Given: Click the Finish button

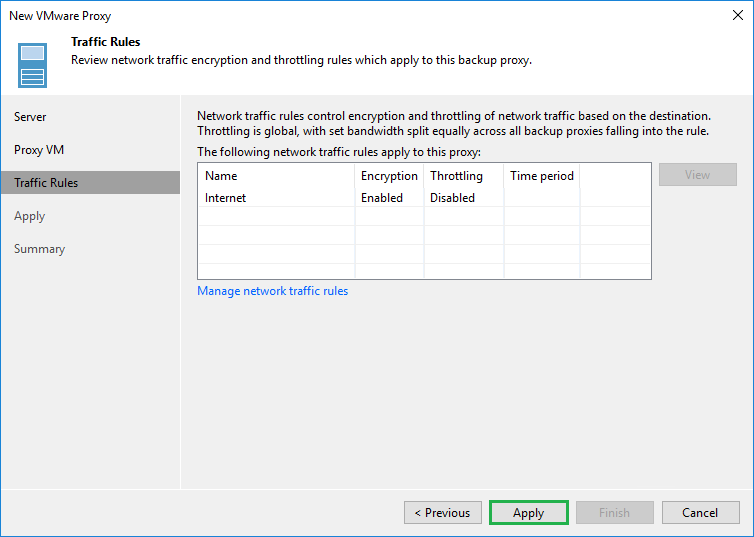Looking at the screenshot, I should coord(614,513).
